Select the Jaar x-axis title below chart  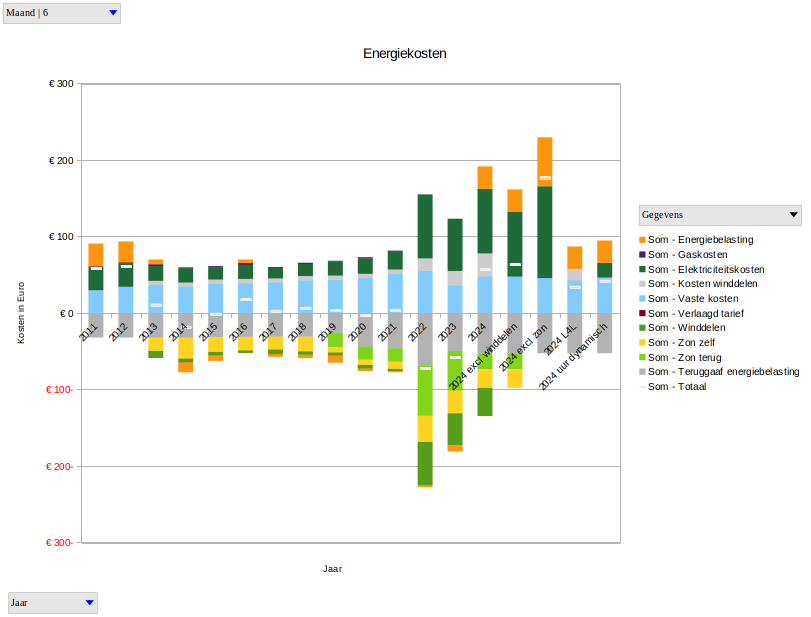[x=332, y=568]
